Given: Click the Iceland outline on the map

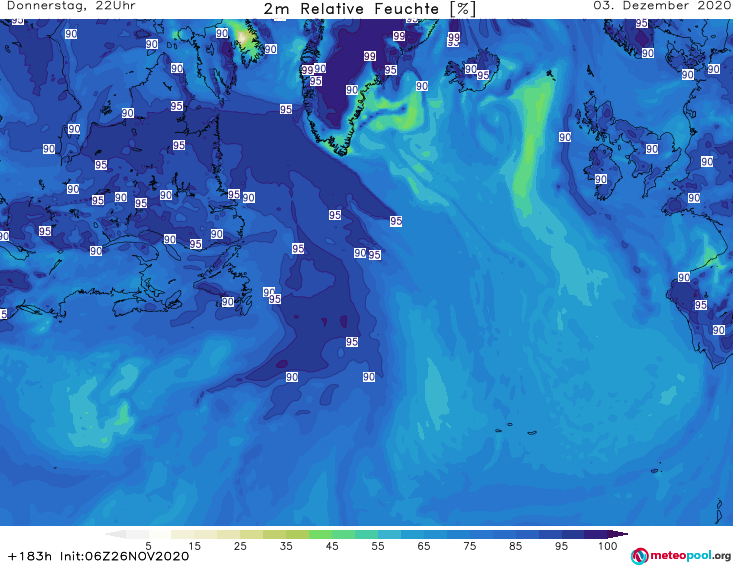Looking at the screenshot, I should pyautogui.click(x=472, y=72).
